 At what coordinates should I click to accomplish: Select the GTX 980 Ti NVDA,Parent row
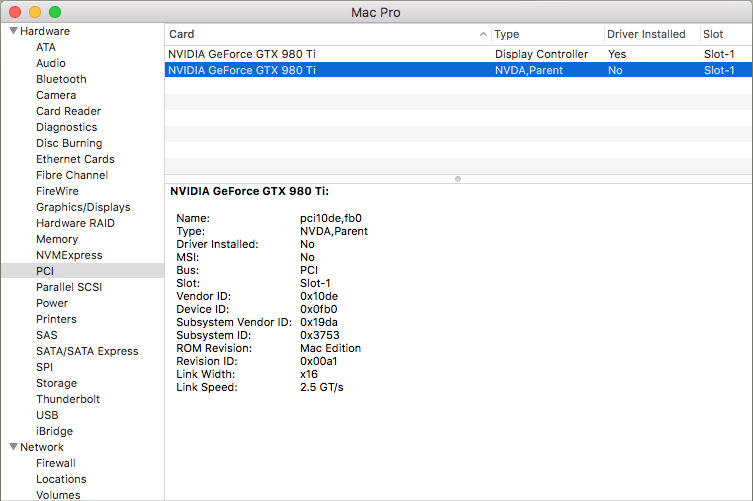(459, 70)
